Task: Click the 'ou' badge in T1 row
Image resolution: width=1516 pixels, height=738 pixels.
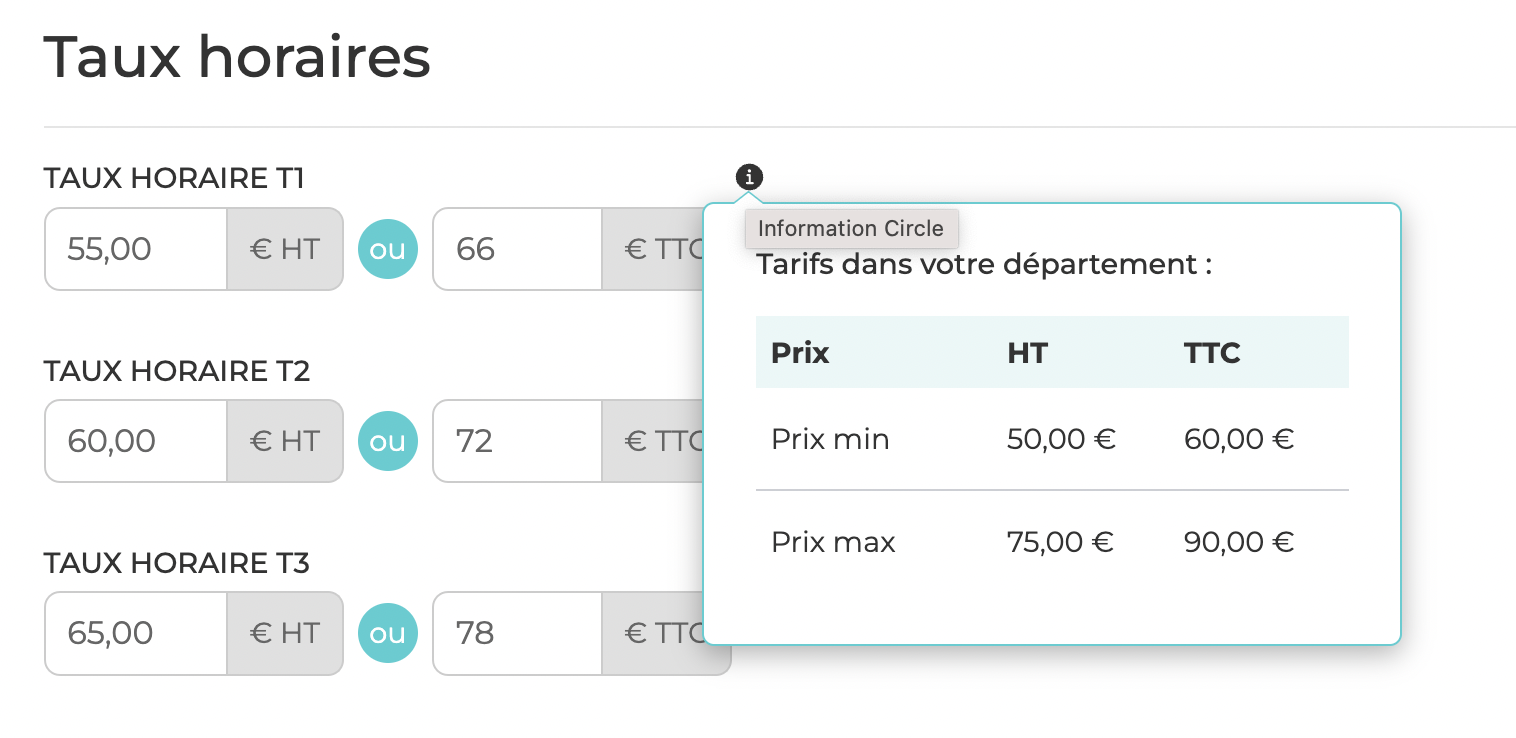Action: (x=388, y=249)
